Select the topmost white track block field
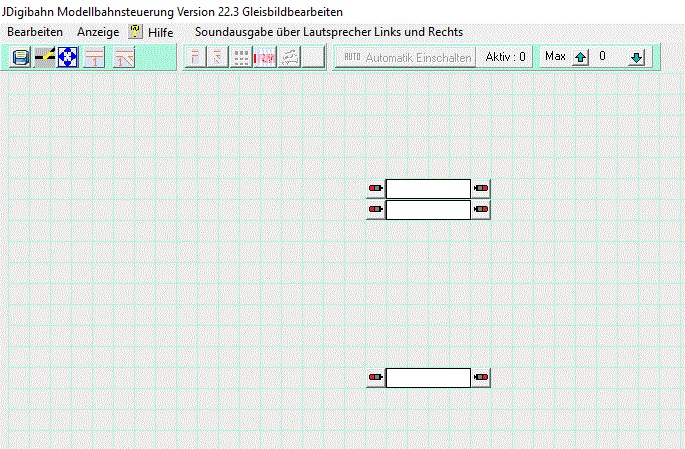This screenshot has width=685, height=449. (429, 189)
